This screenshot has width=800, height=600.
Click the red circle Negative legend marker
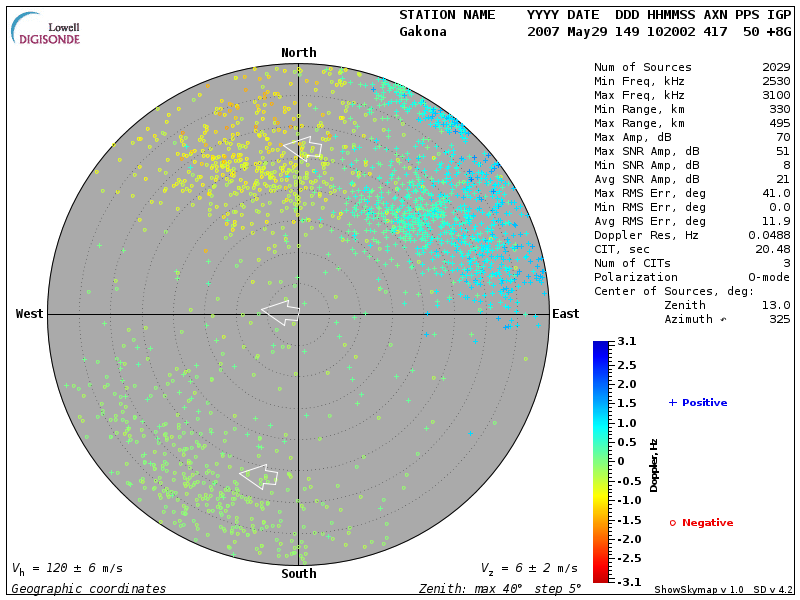[x=673, y=522]
